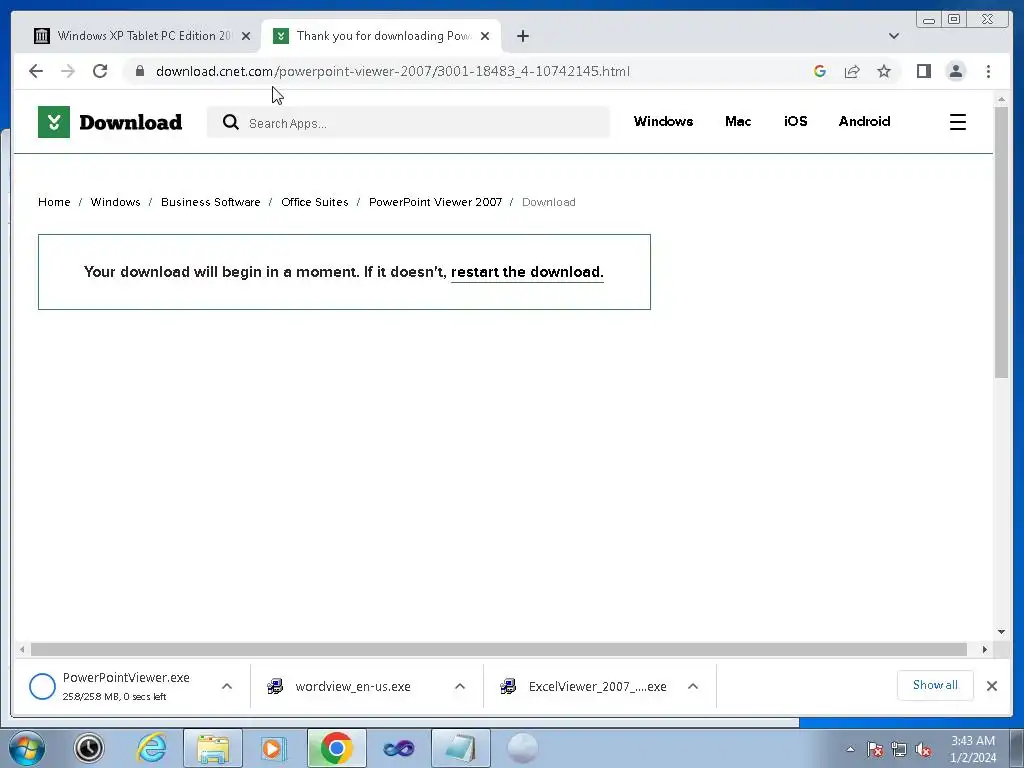
Task: Open the white sphere app in taskbar
Action: [522, 748]
